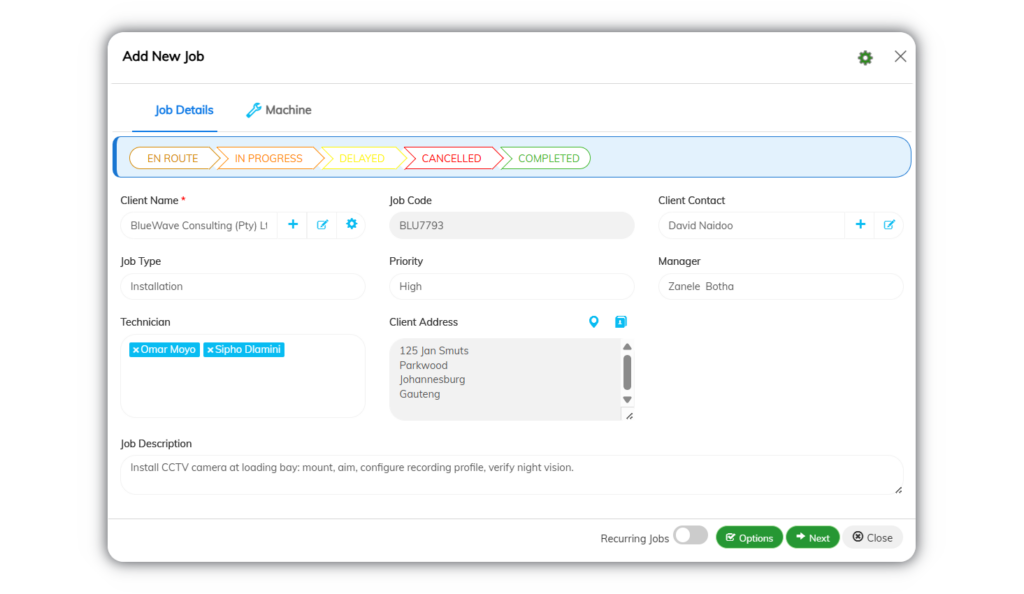
Task: Toggle the Recurring Jobs switch
Action: pos(691,535)
